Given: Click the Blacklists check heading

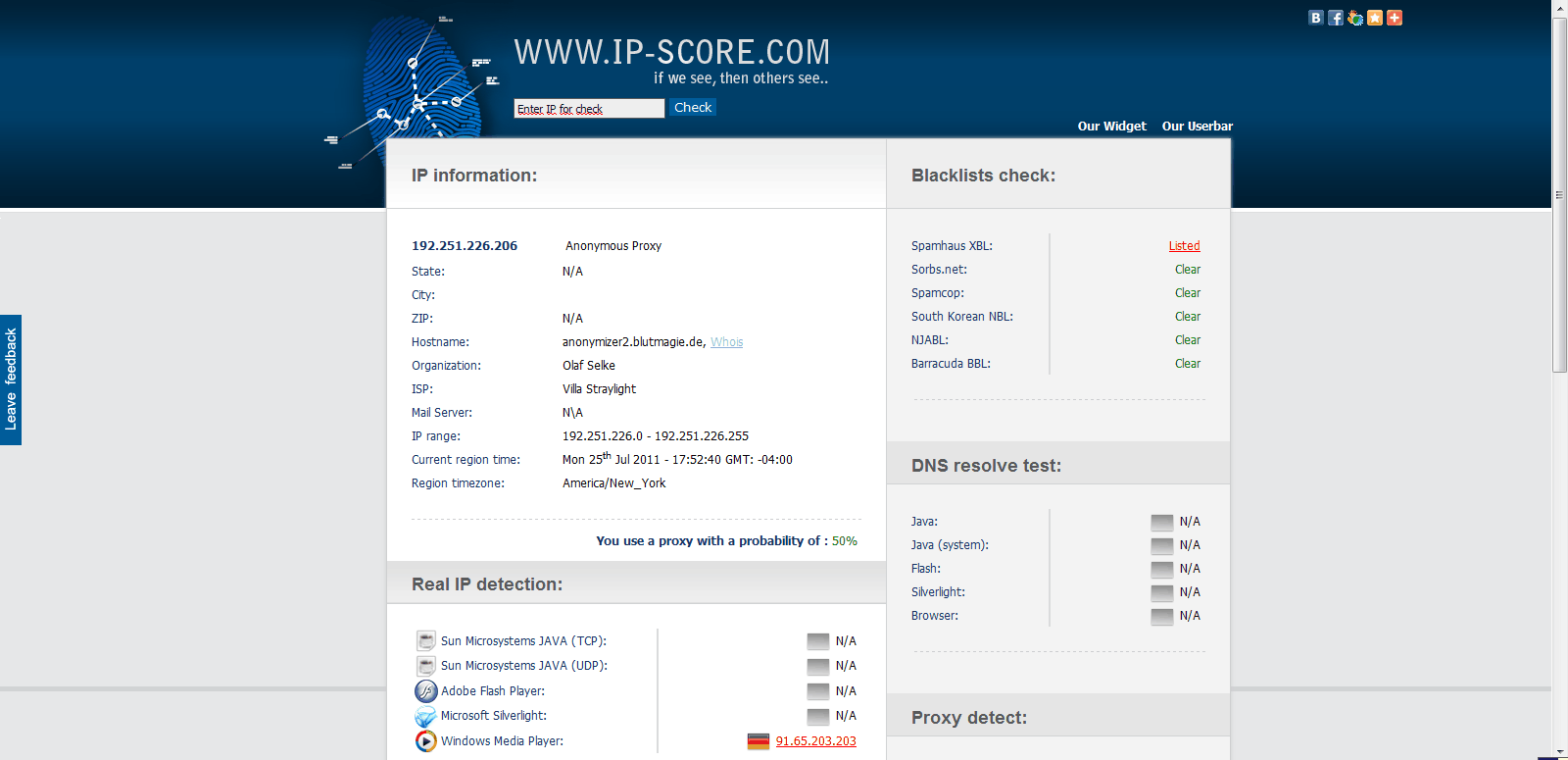Looking at the screenshot, I should [983, 176].
